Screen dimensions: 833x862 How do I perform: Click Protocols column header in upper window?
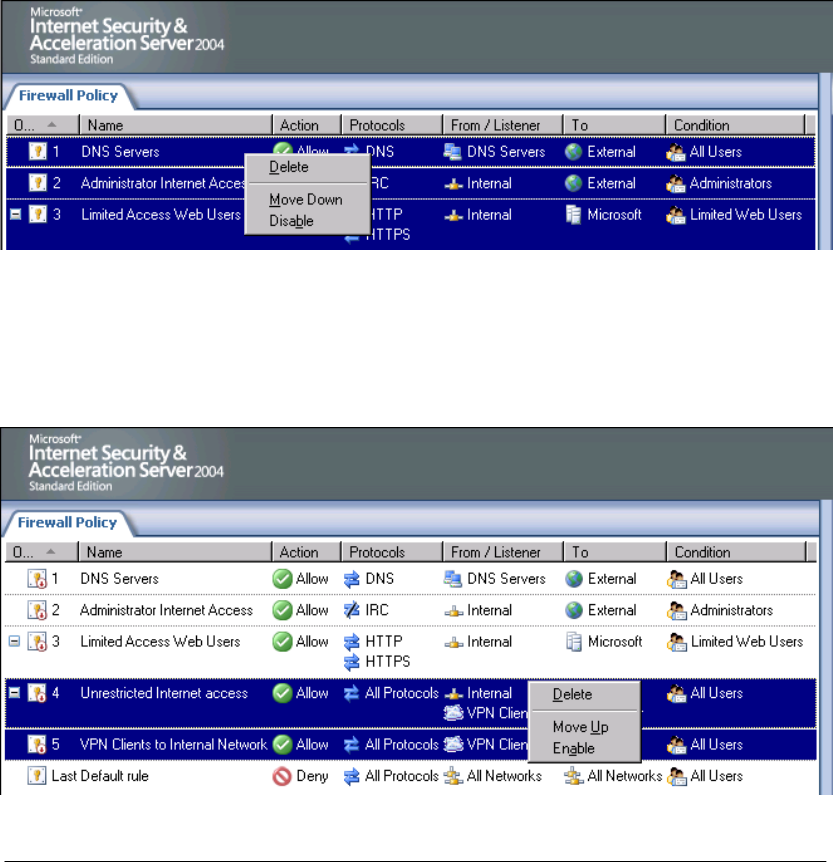coord(392,125)
